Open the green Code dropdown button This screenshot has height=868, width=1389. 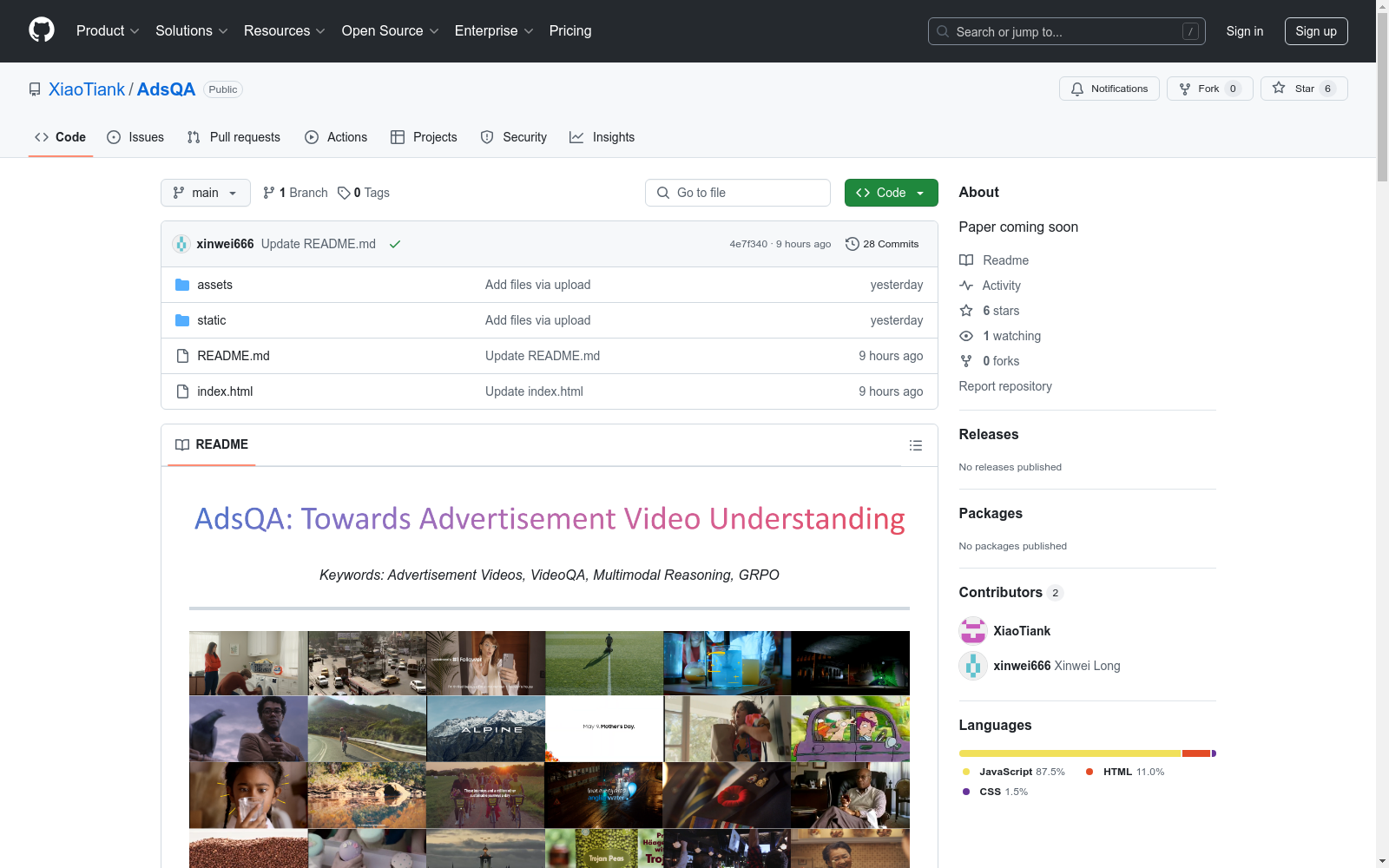point(891,193)
